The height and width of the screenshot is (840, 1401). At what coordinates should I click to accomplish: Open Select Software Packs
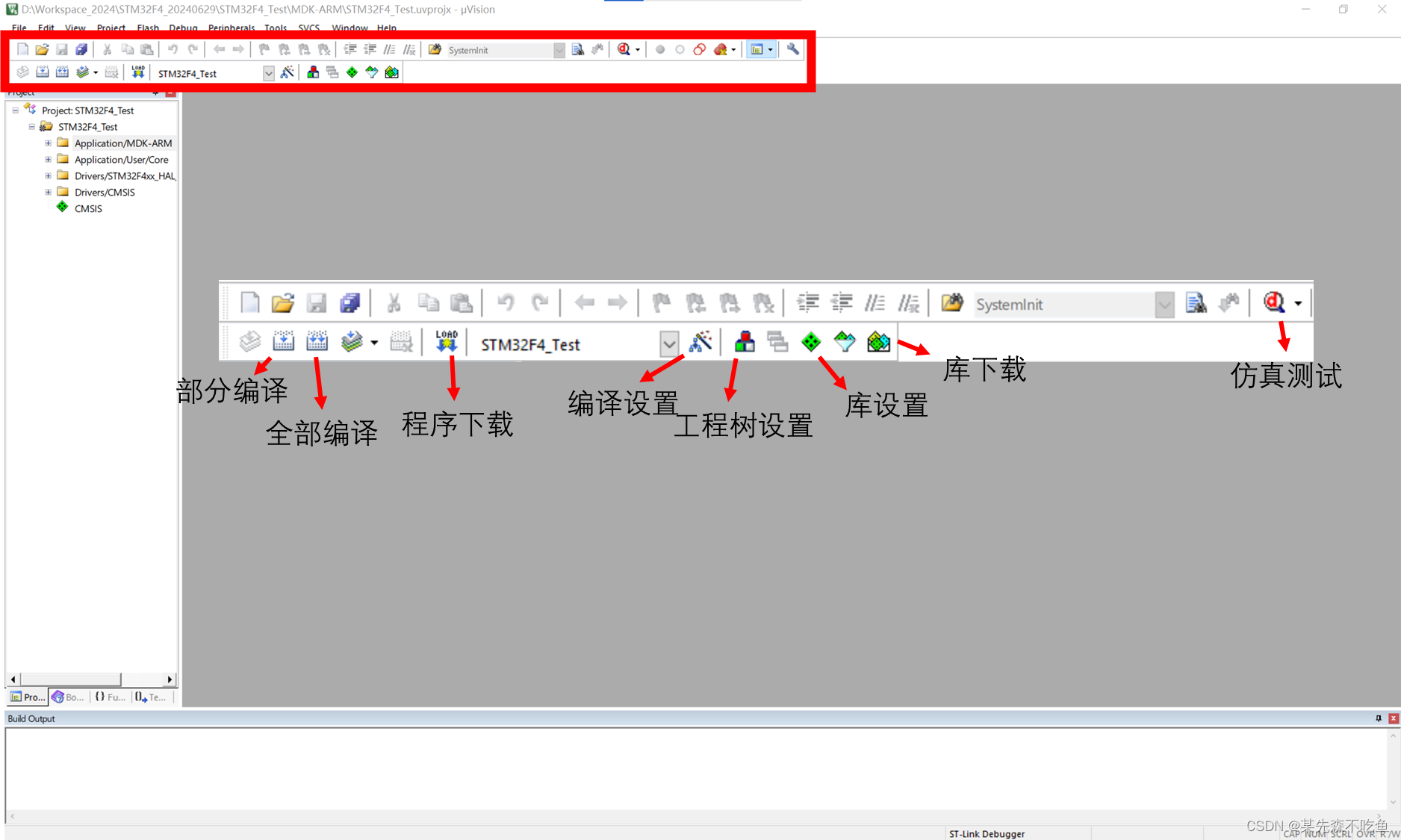click(372, 72)
